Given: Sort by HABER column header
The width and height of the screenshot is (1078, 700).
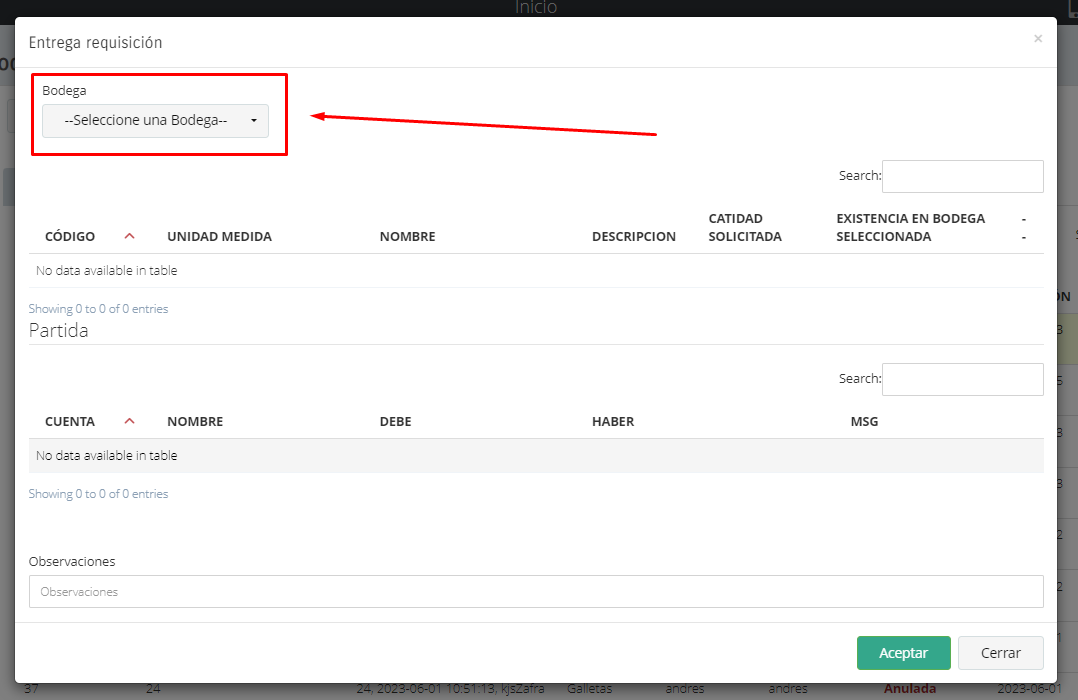Looking at the screenshot, I should tap(613, 421).
